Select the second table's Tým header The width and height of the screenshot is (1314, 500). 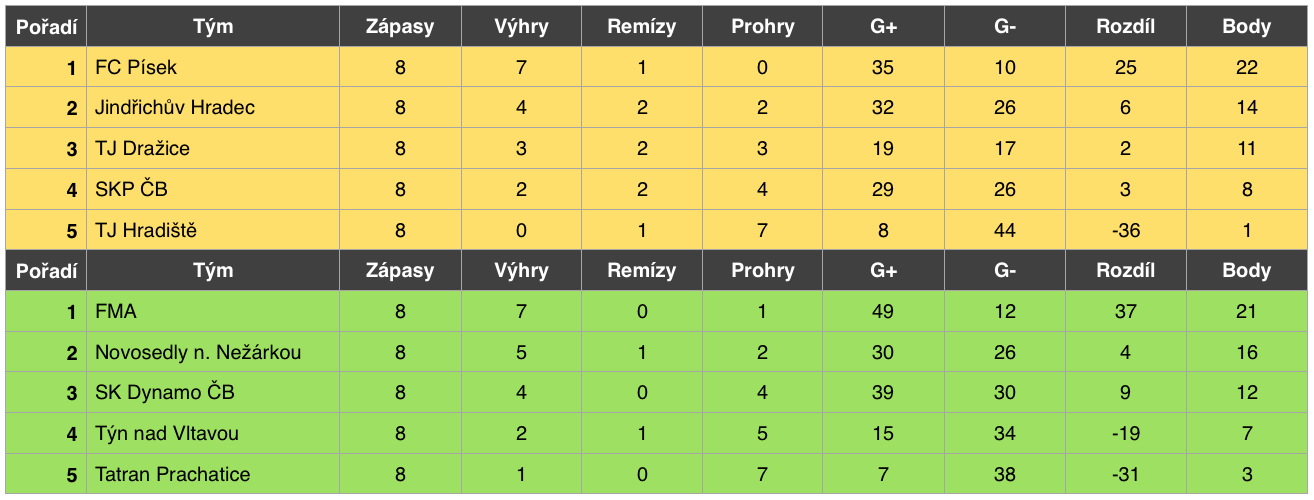point(213,270)
